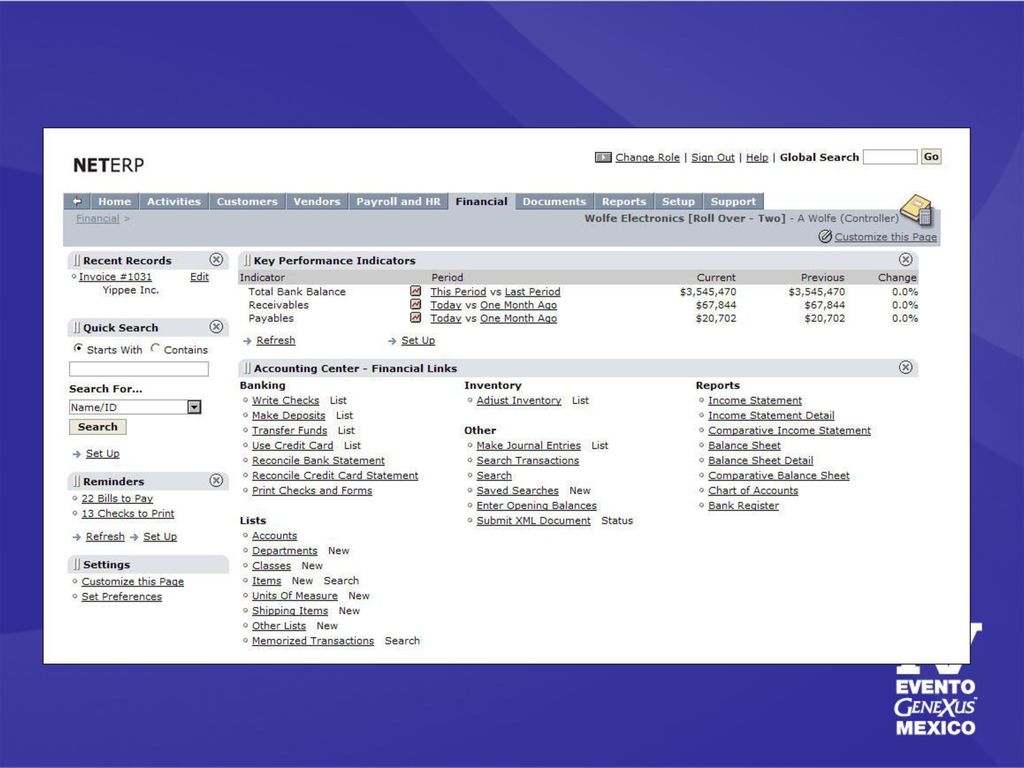Open the Vendors tab
The image size is (1024, 768).
click(317, 201)
